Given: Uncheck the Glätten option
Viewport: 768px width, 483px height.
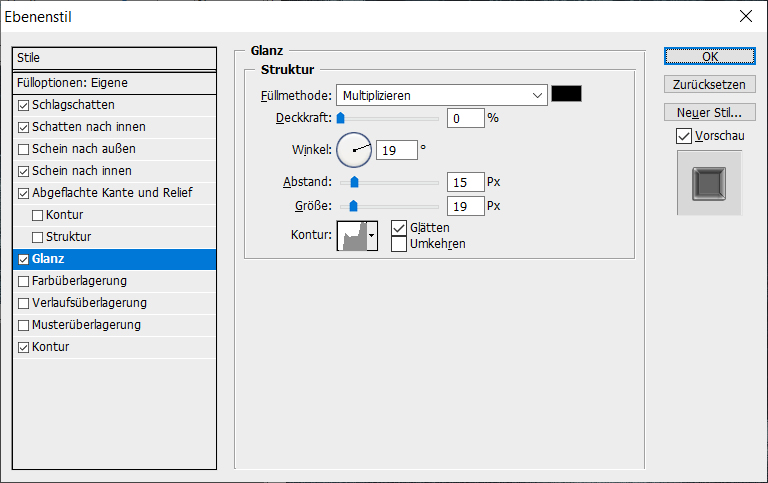Looking at the screenshot, I should pyautogui.click(x=399, y=228).
